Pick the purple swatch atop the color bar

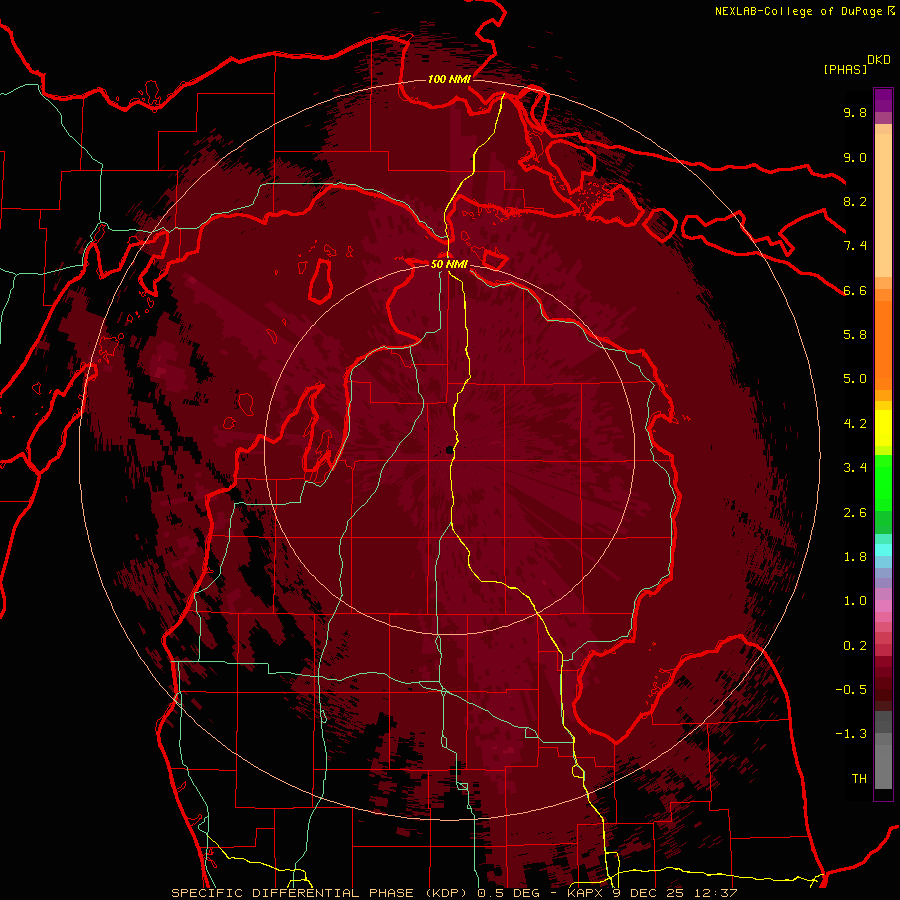click(x=883, y=100)
